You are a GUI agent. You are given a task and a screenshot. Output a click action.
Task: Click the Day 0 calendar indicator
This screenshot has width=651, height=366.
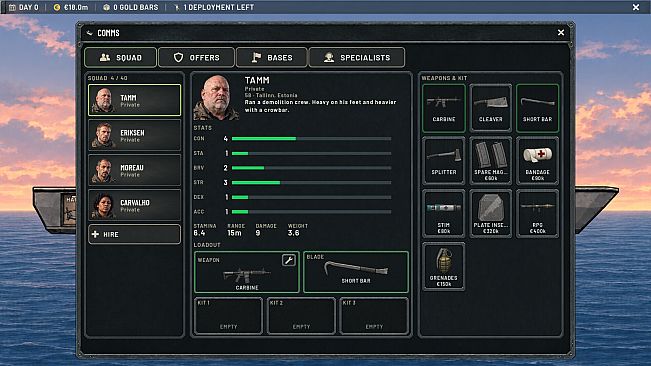coord(24,7)
